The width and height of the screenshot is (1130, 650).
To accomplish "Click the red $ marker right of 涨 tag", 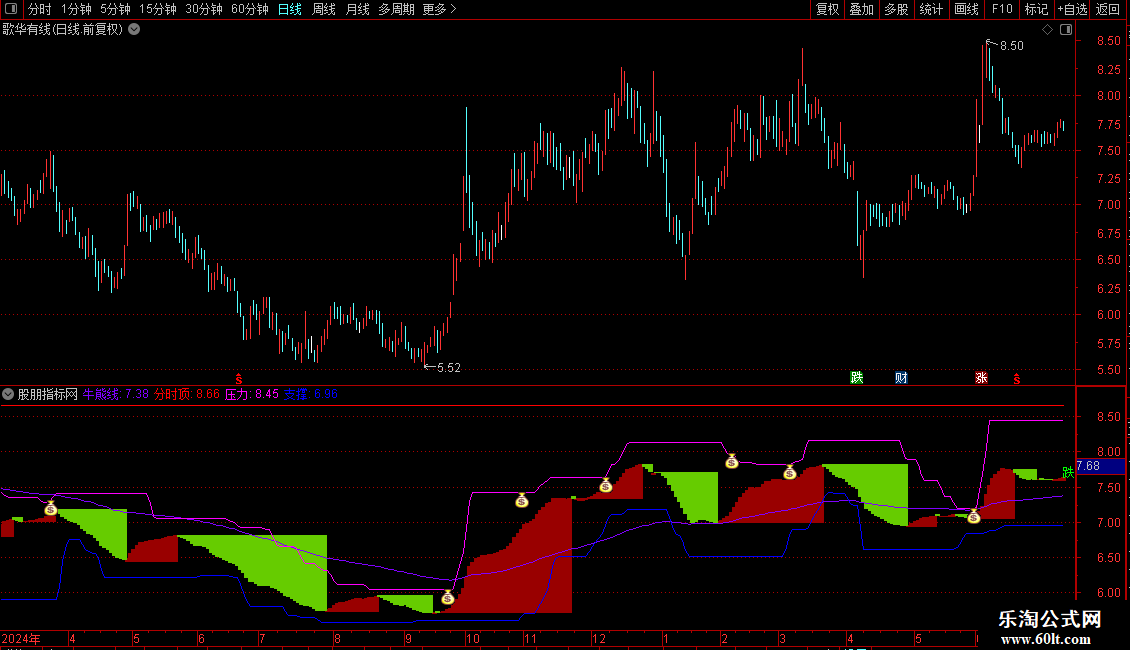I will coord(1017,379).
